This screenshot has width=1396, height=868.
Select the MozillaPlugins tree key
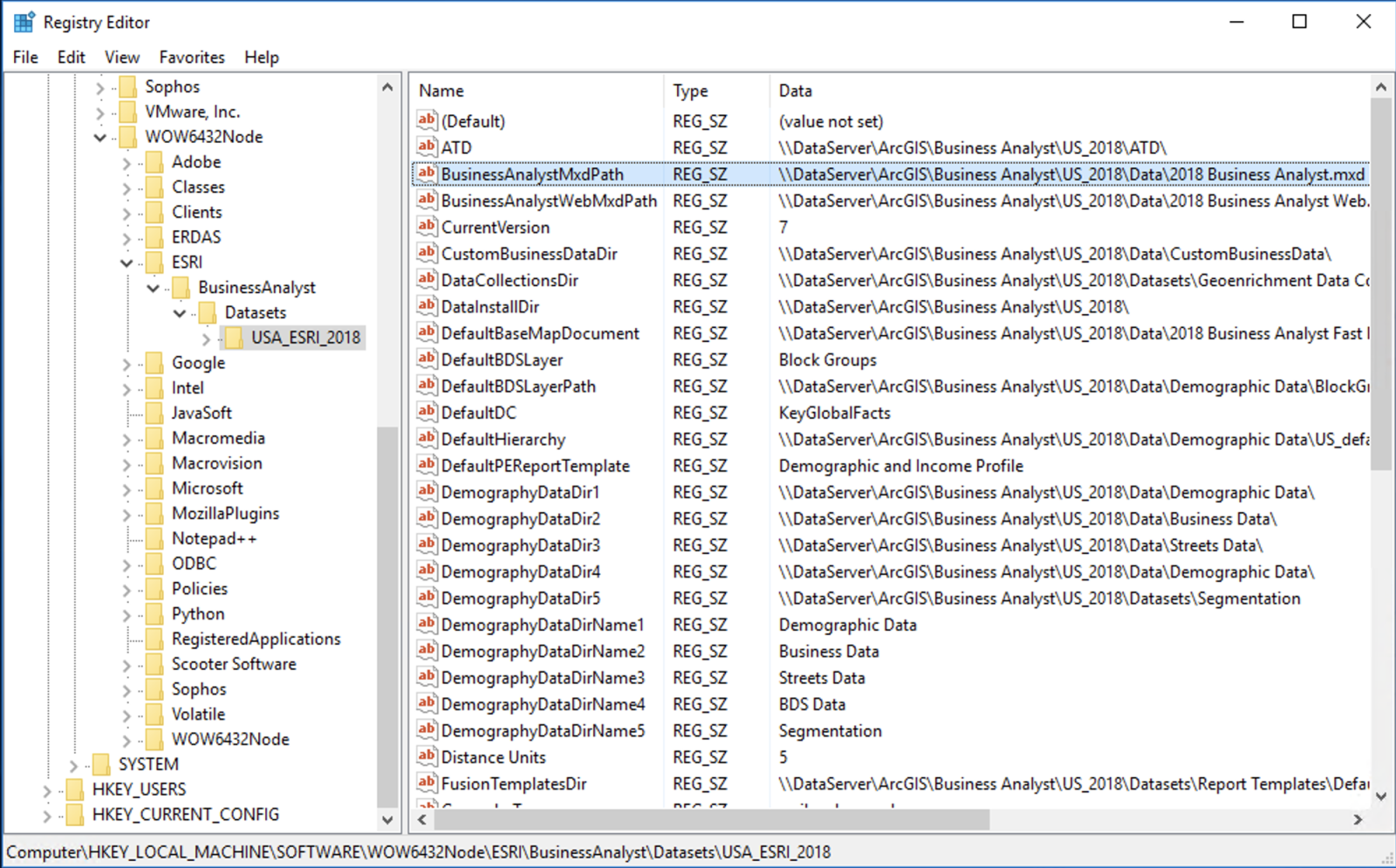(x=225, y=513)
